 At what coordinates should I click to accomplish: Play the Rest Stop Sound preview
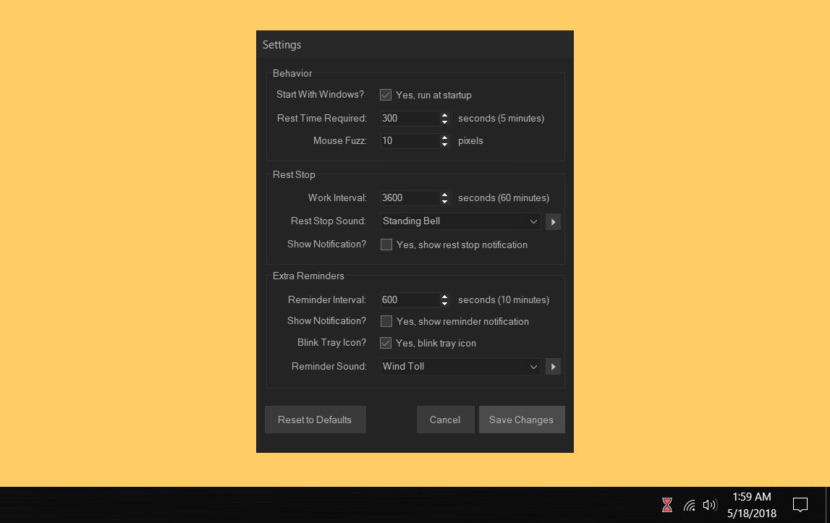(553, 222)
